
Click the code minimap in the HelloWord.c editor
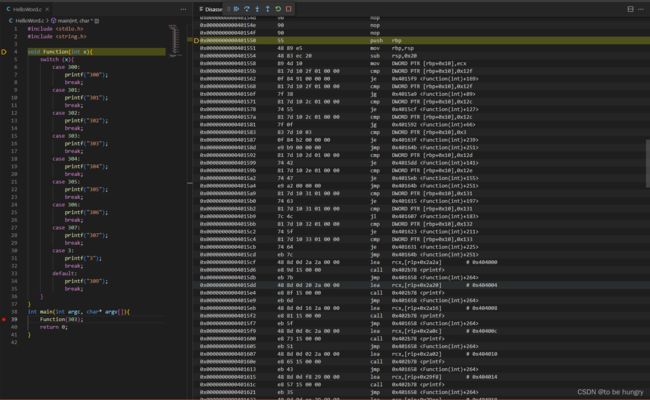(174, 40)
